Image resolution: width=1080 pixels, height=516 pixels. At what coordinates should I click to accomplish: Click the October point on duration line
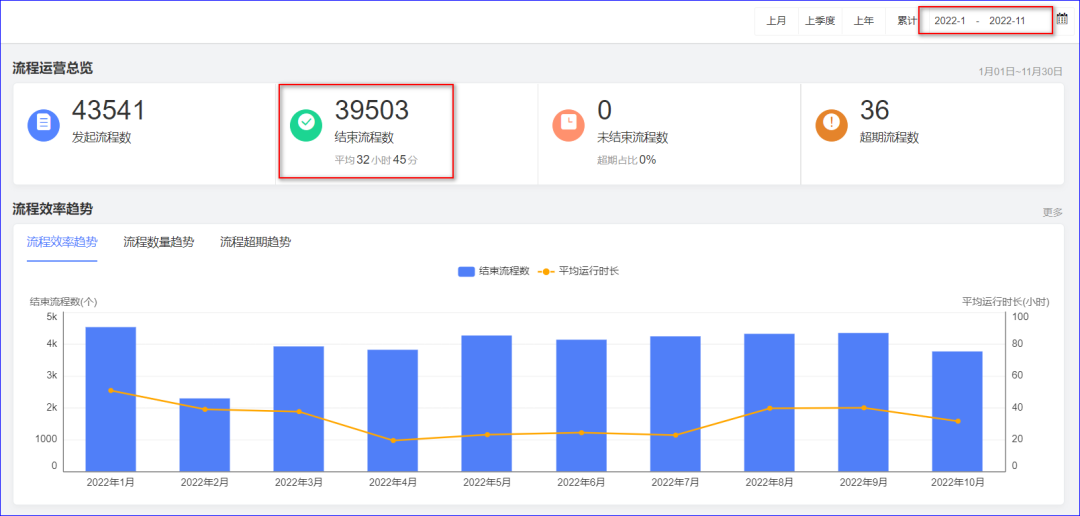pos(958,421)
